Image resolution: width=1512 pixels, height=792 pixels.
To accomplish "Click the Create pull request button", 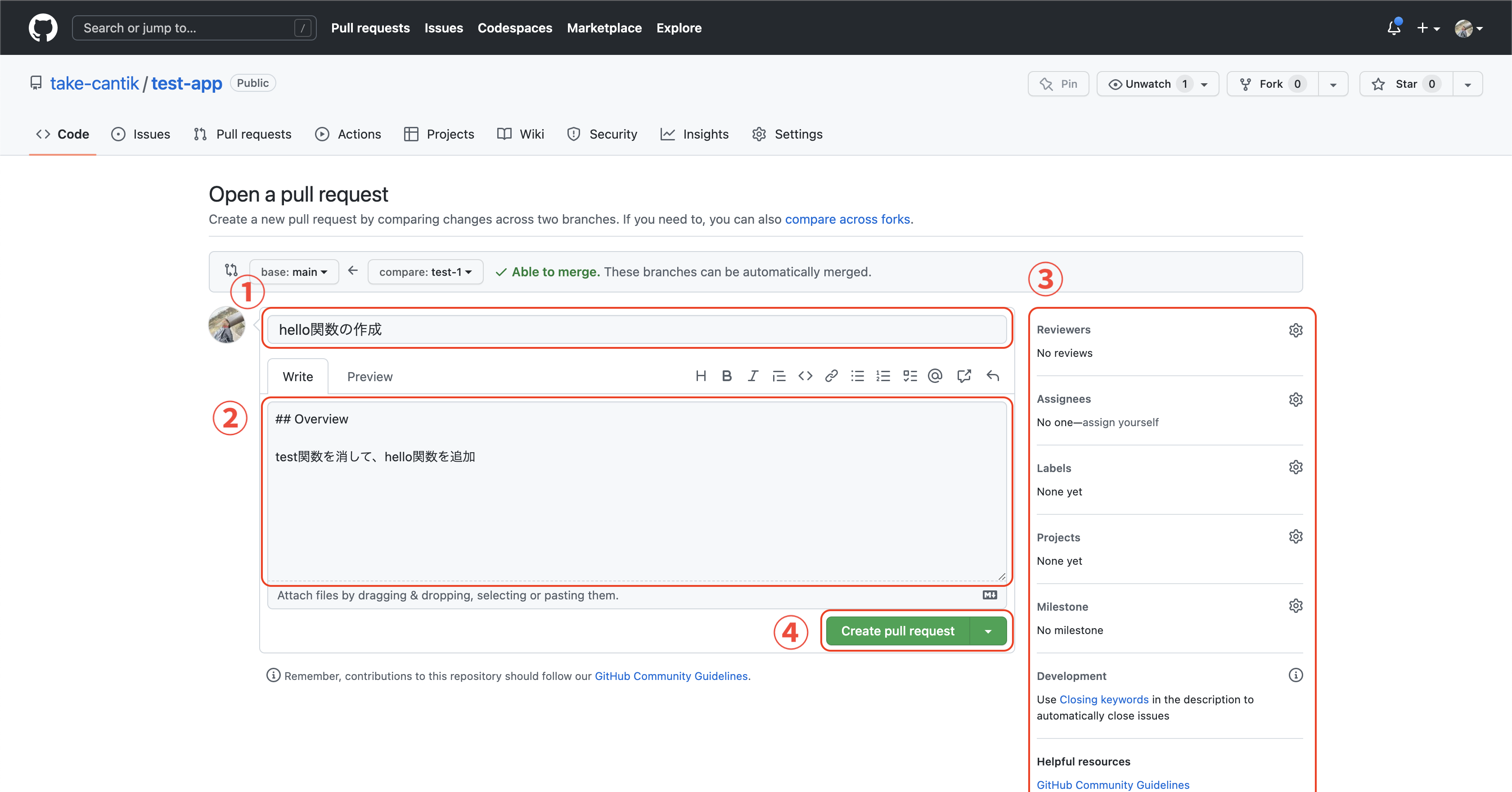I will coord(897,630).
